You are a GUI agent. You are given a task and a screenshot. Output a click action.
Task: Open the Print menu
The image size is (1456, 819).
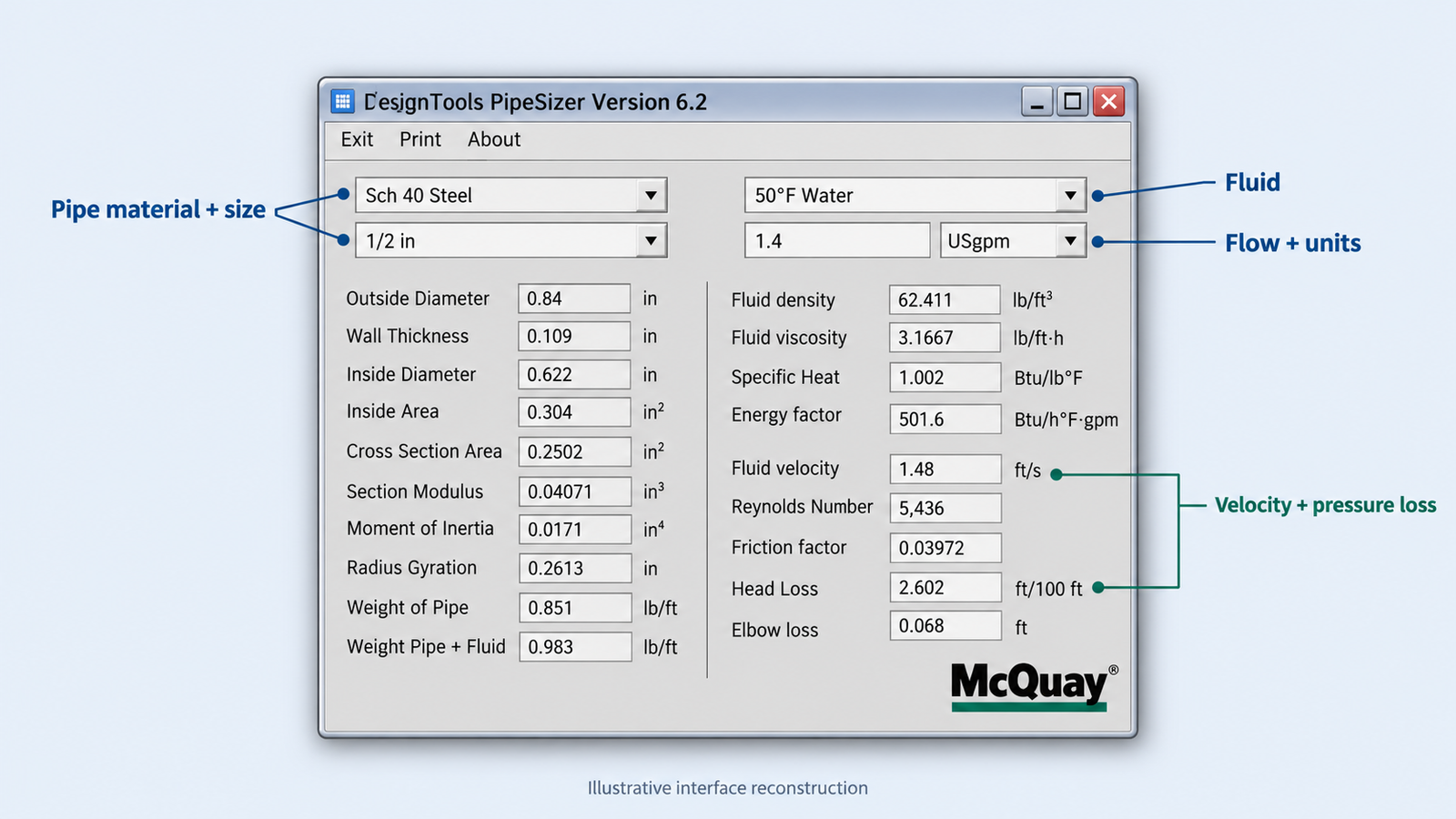click(420, 139)
